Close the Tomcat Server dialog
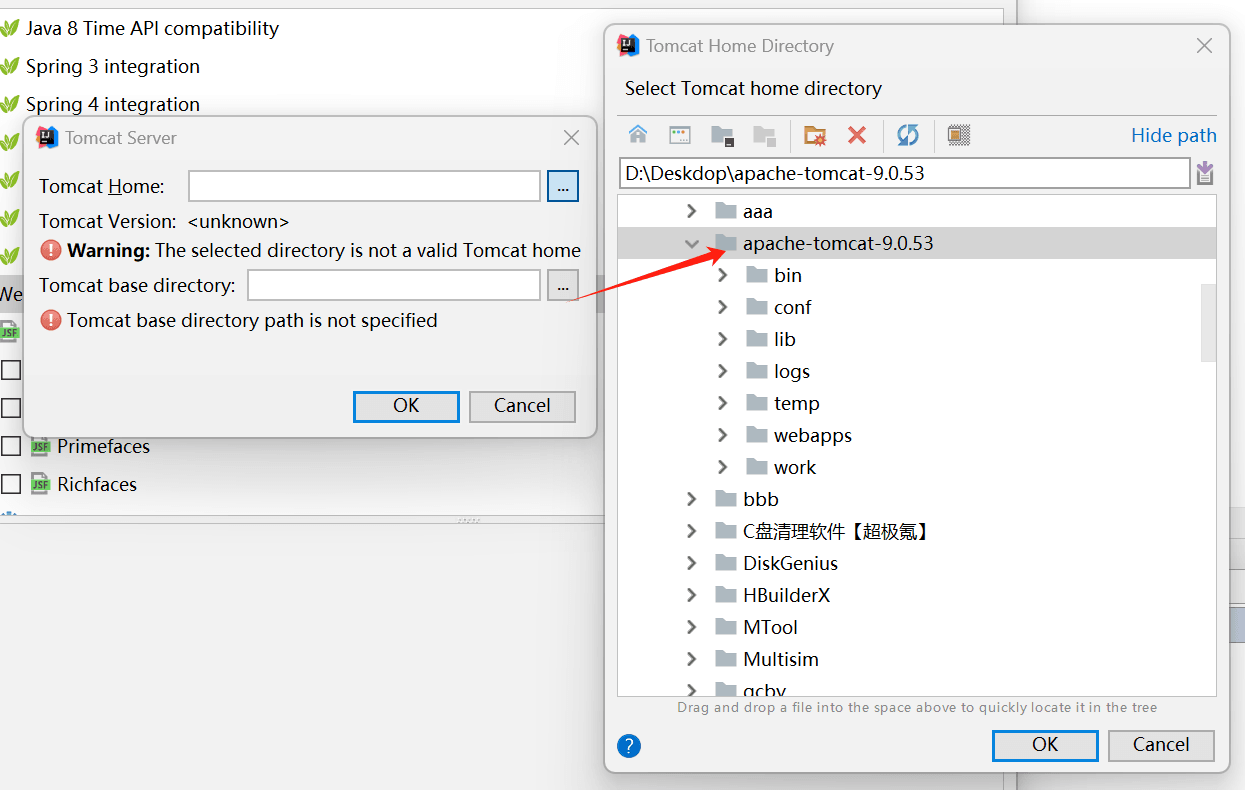The image size is (1245, 790). pos(571,138)
